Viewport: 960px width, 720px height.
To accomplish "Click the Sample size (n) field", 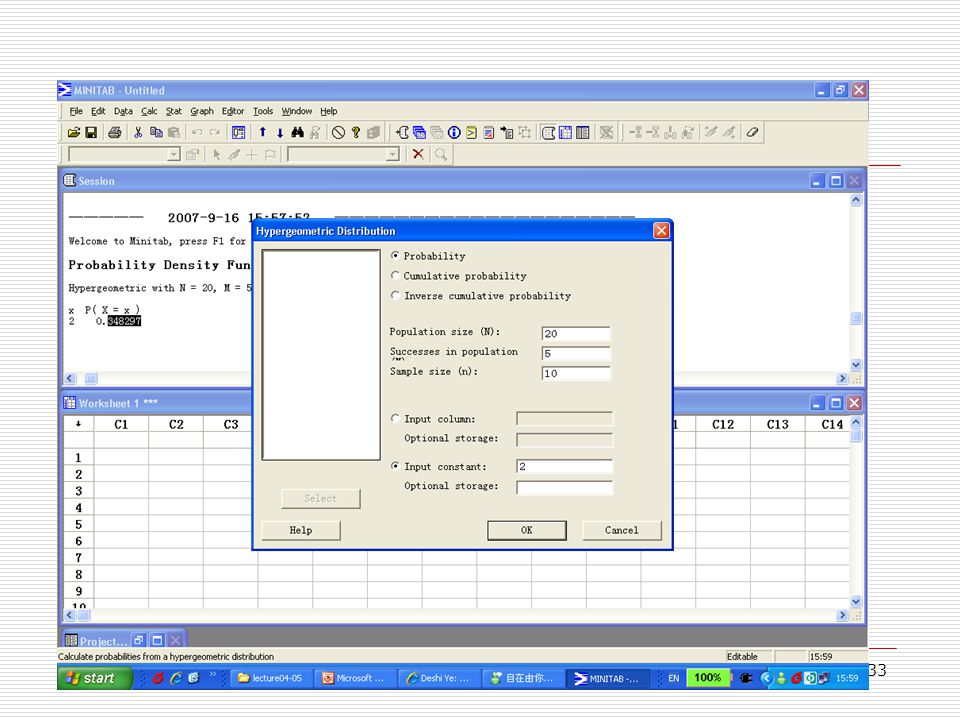I will [576, 373].
